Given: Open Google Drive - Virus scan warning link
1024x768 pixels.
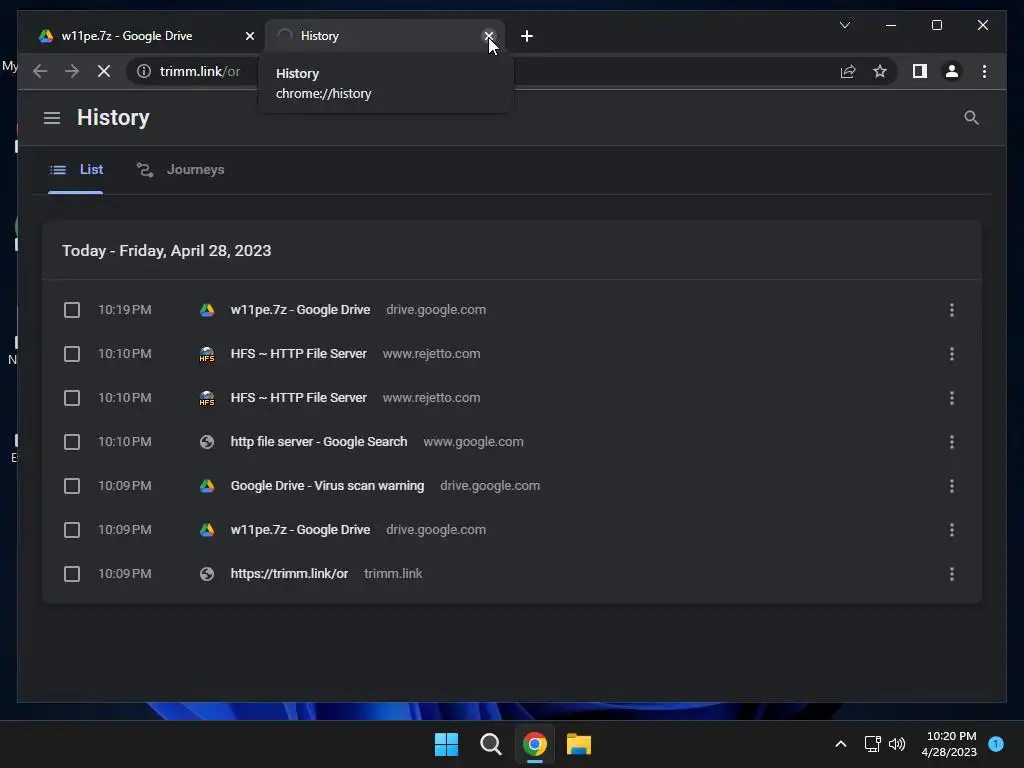Looking at the screenshot, I should coord(327,486).
